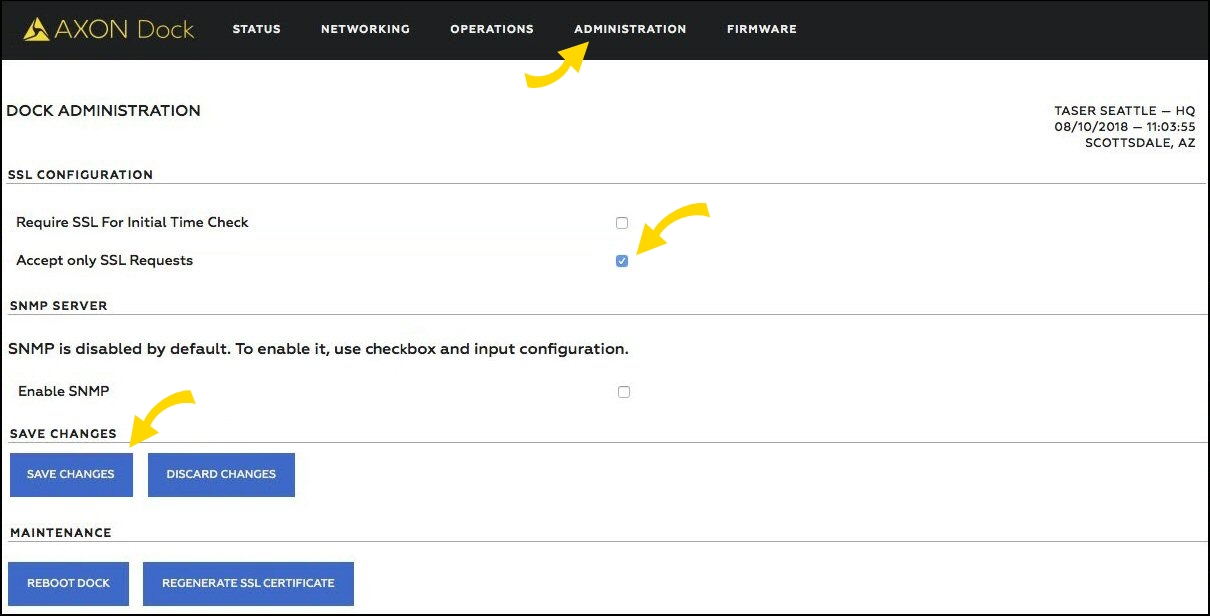
Task: Open the Firmware tab
Action: pos(761,29)
